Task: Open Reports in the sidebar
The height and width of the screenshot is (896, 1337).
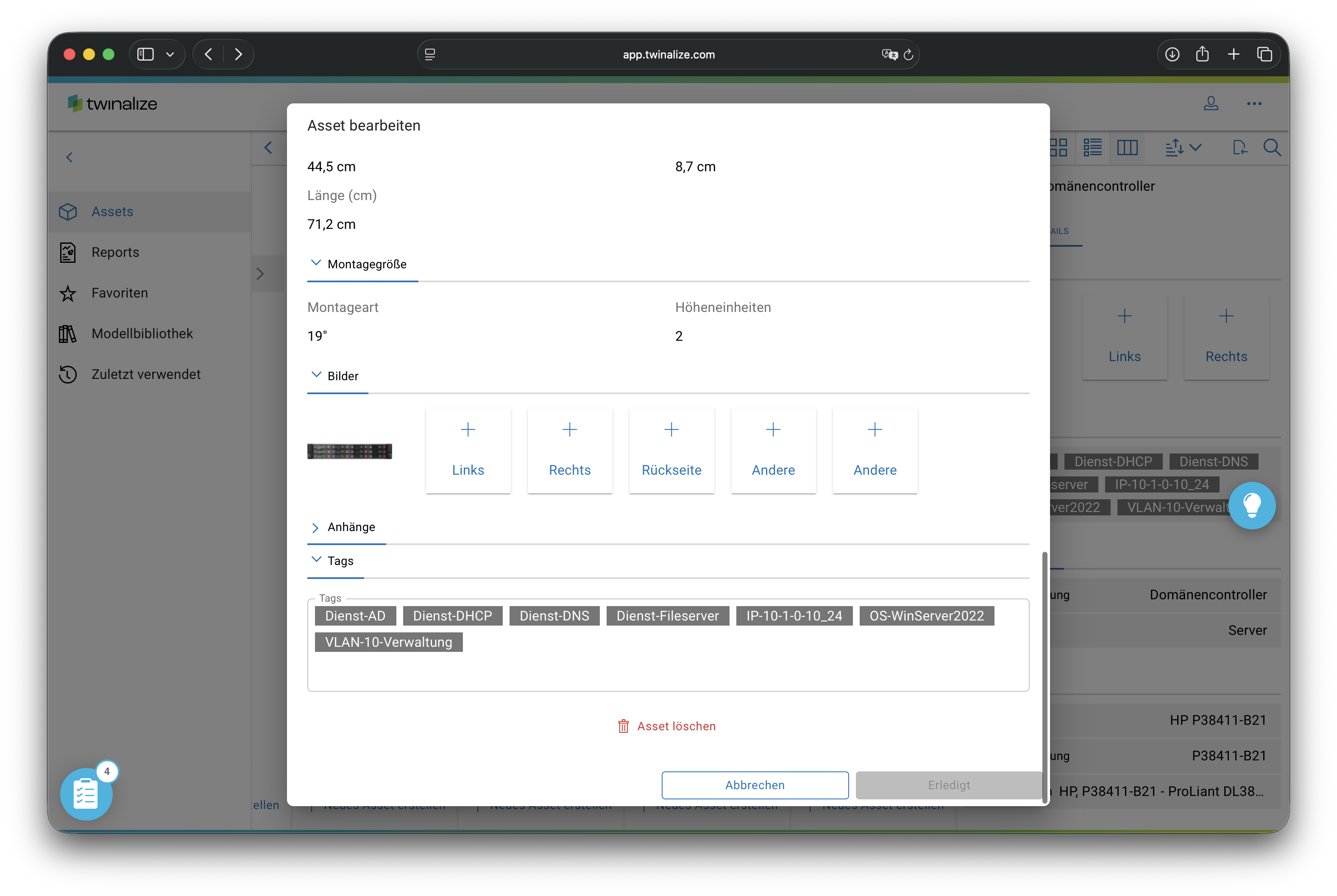Action: pyautogui.click(x=115, y=252)
